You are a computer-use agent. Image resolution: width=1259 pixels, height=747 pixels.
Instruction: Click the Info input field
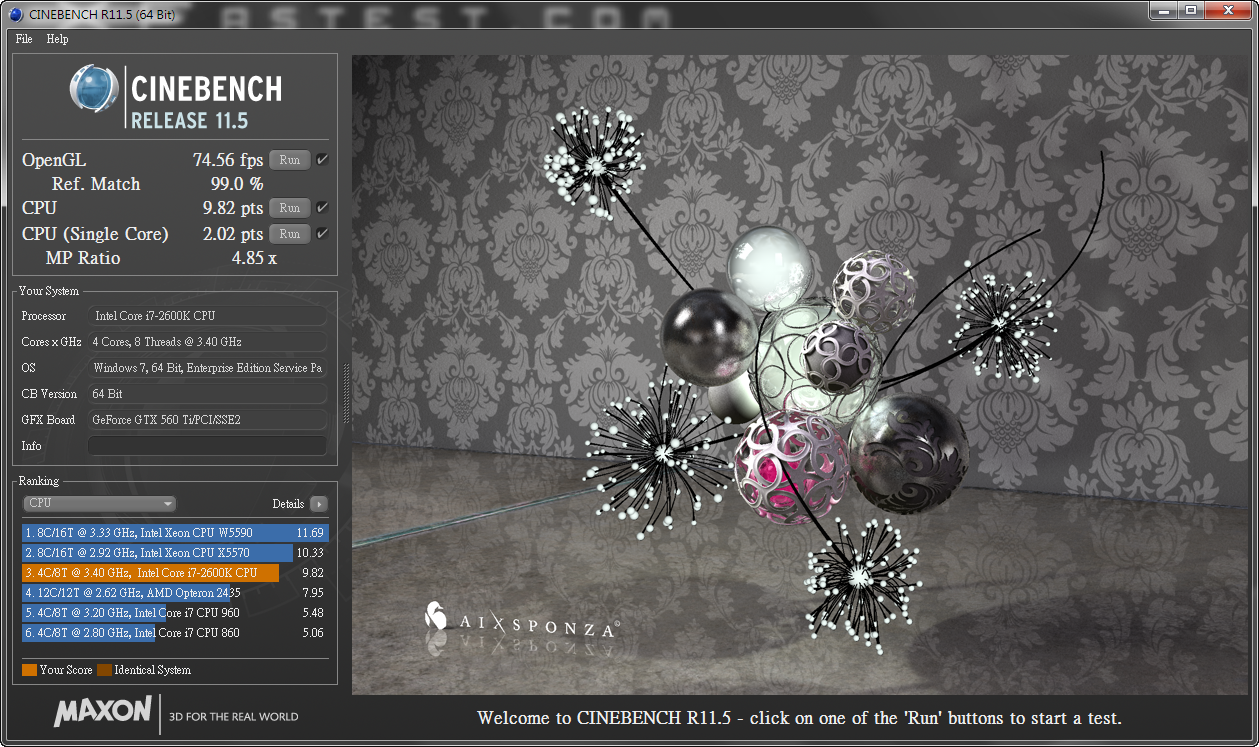[207, 446]
